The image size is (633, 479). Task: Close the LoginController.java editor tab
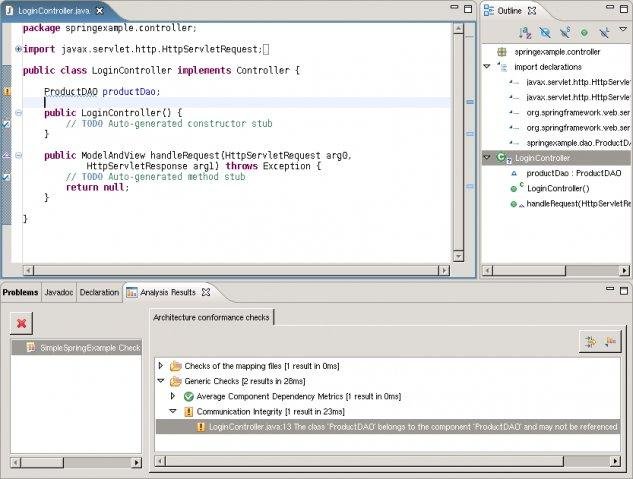(101, 9)
